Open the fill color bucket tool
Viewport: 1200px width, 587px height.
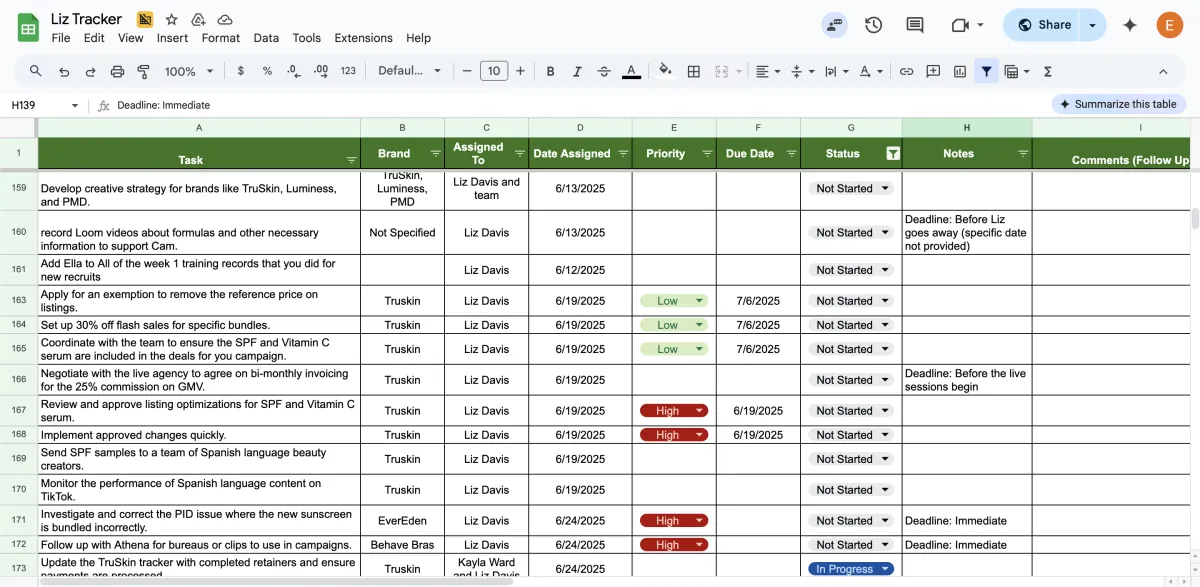665,71
